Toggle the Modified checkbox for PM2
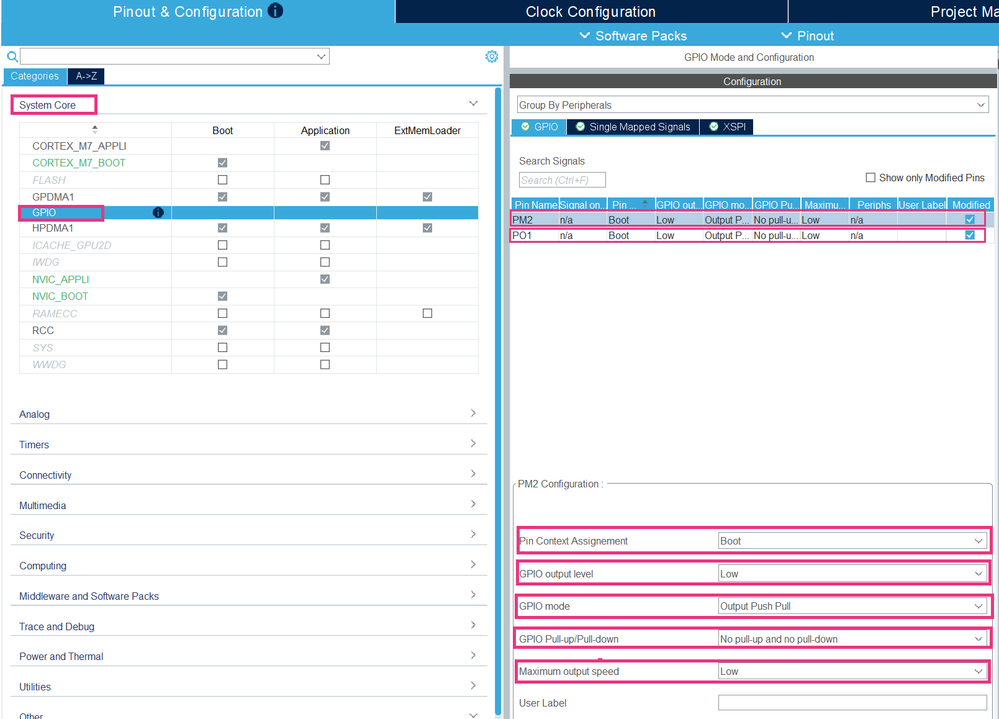Screen dimensions: 999x719 (x=970, y=220)
